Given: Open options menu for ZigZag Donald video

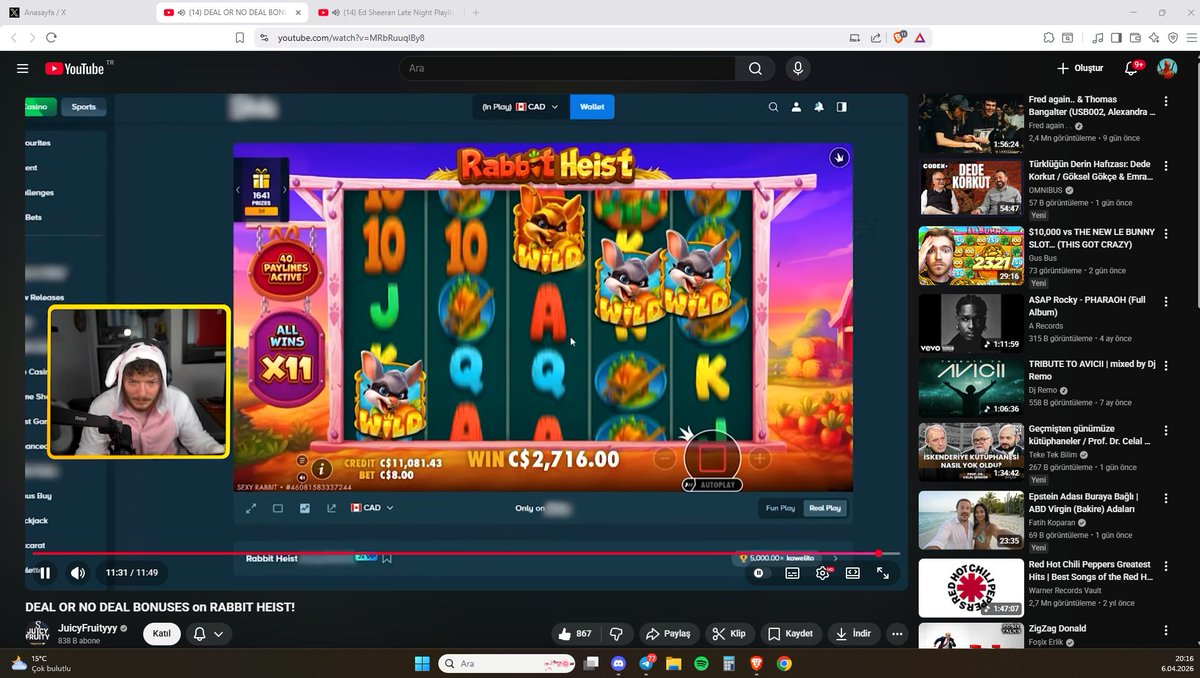Looking at the screenshot, I should pos(1166,630).
